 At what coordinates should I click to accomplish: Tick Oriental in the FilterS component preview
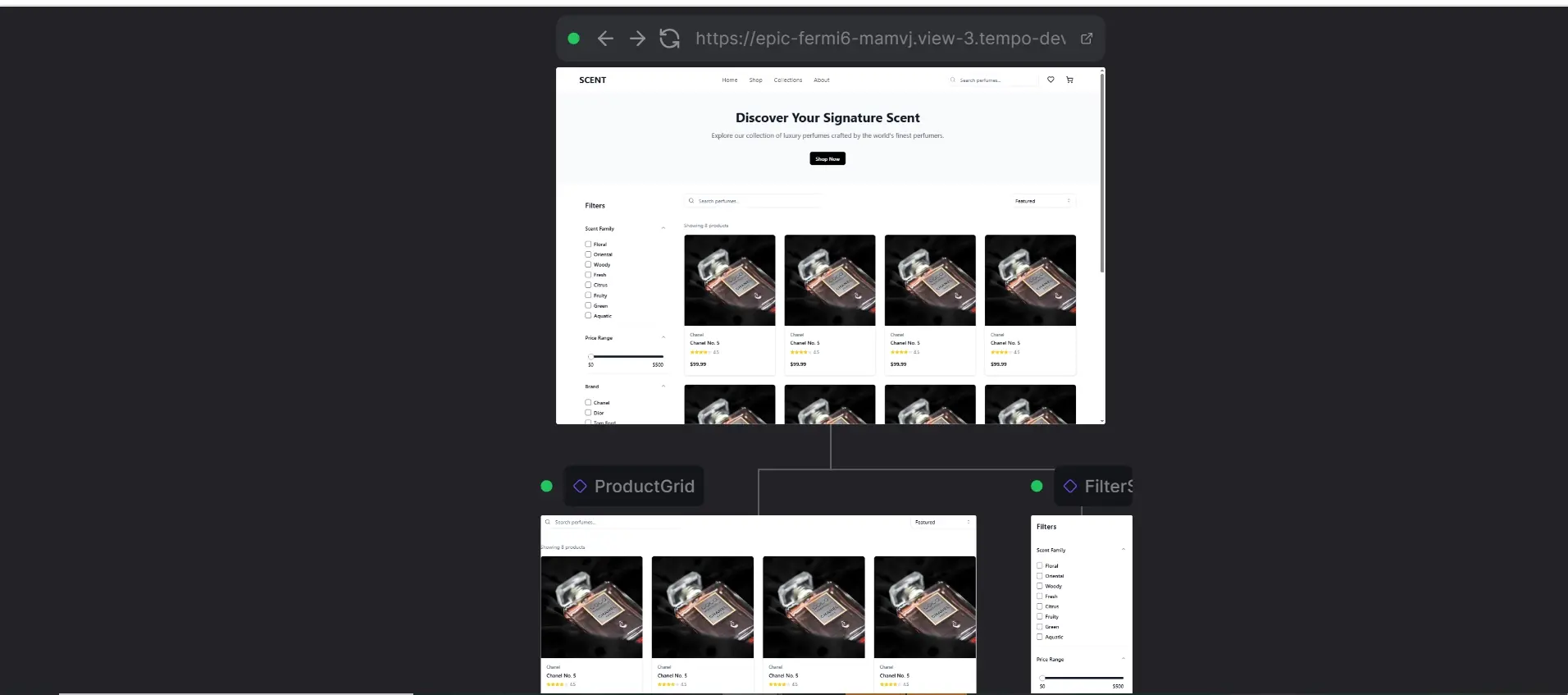(x=1040, y=576)
